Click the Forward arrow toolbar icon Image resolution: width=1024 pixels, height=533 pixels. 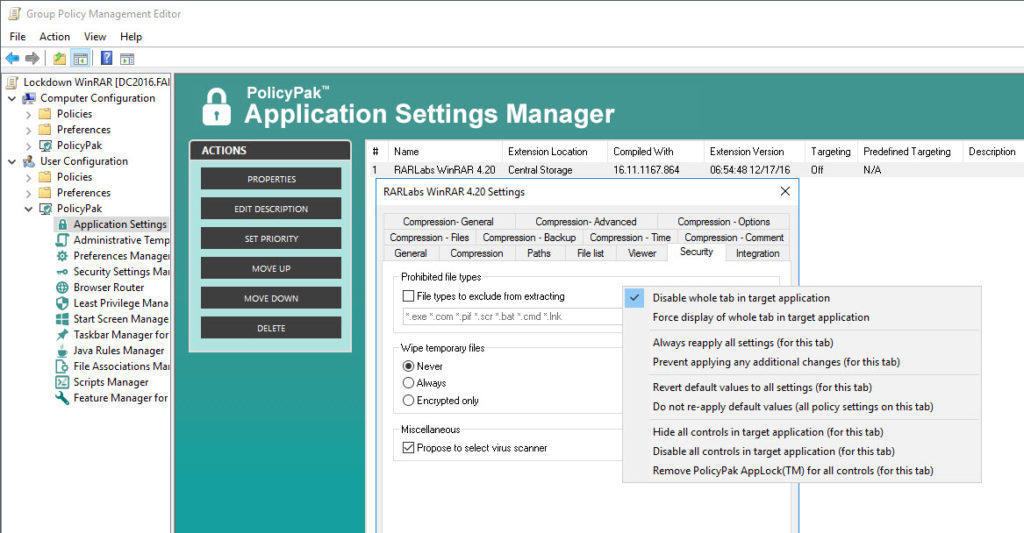[32, 59]
